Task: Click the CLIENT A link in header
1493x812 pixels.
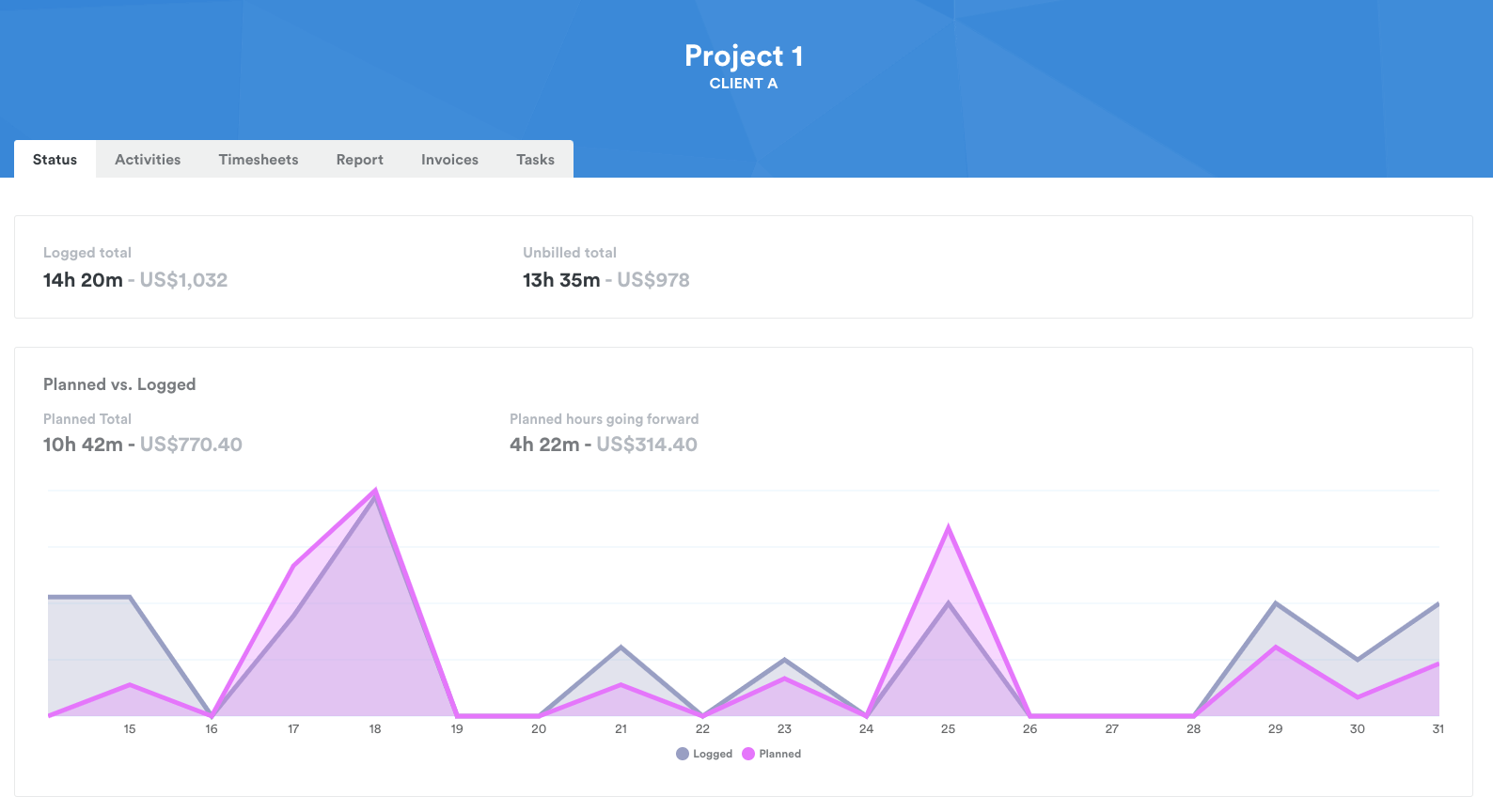Action: tap(743, 84)
